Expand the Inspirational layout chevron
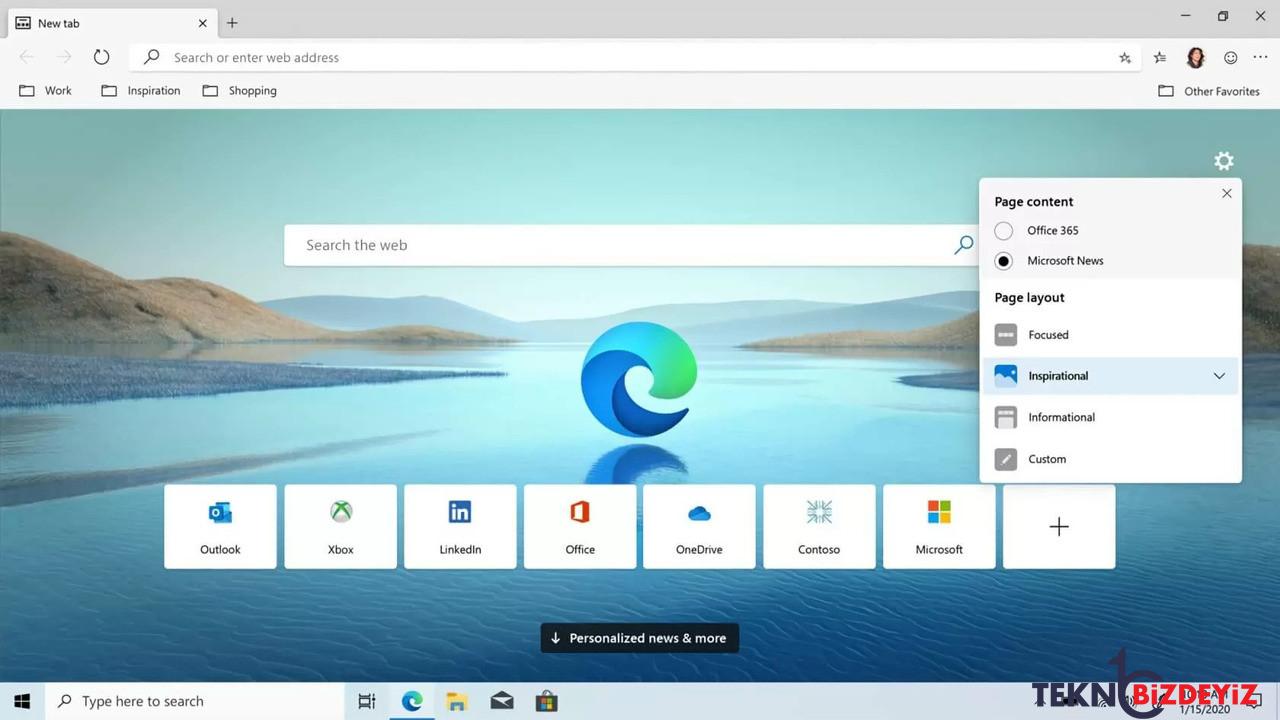Viewport: 1280px width, 720px height. coord(1219,376)
